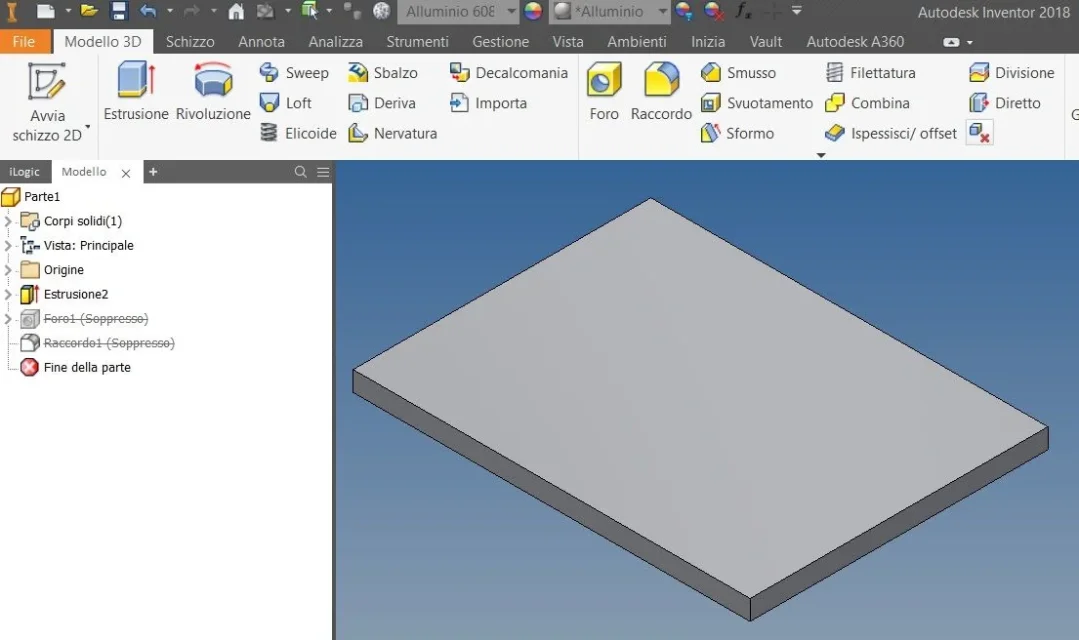Select suppressed Raccordo1 in the browser
The image size is (1079, 640).
pos(109,343)
